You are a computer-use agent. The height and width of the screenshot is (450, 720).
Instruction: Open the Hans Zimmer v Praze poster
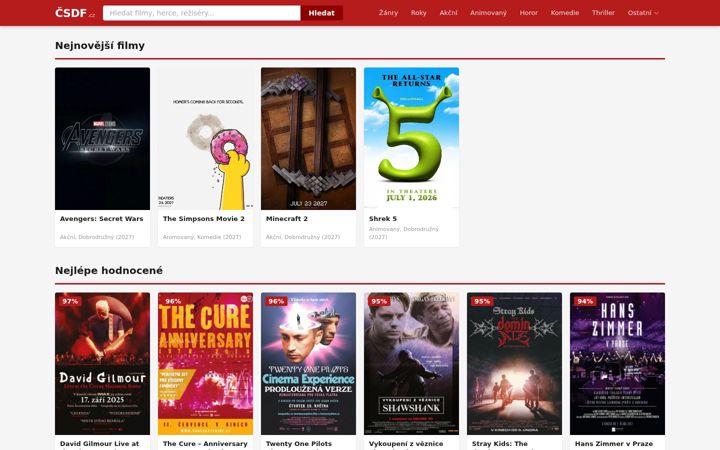click(x=618, y=364)
